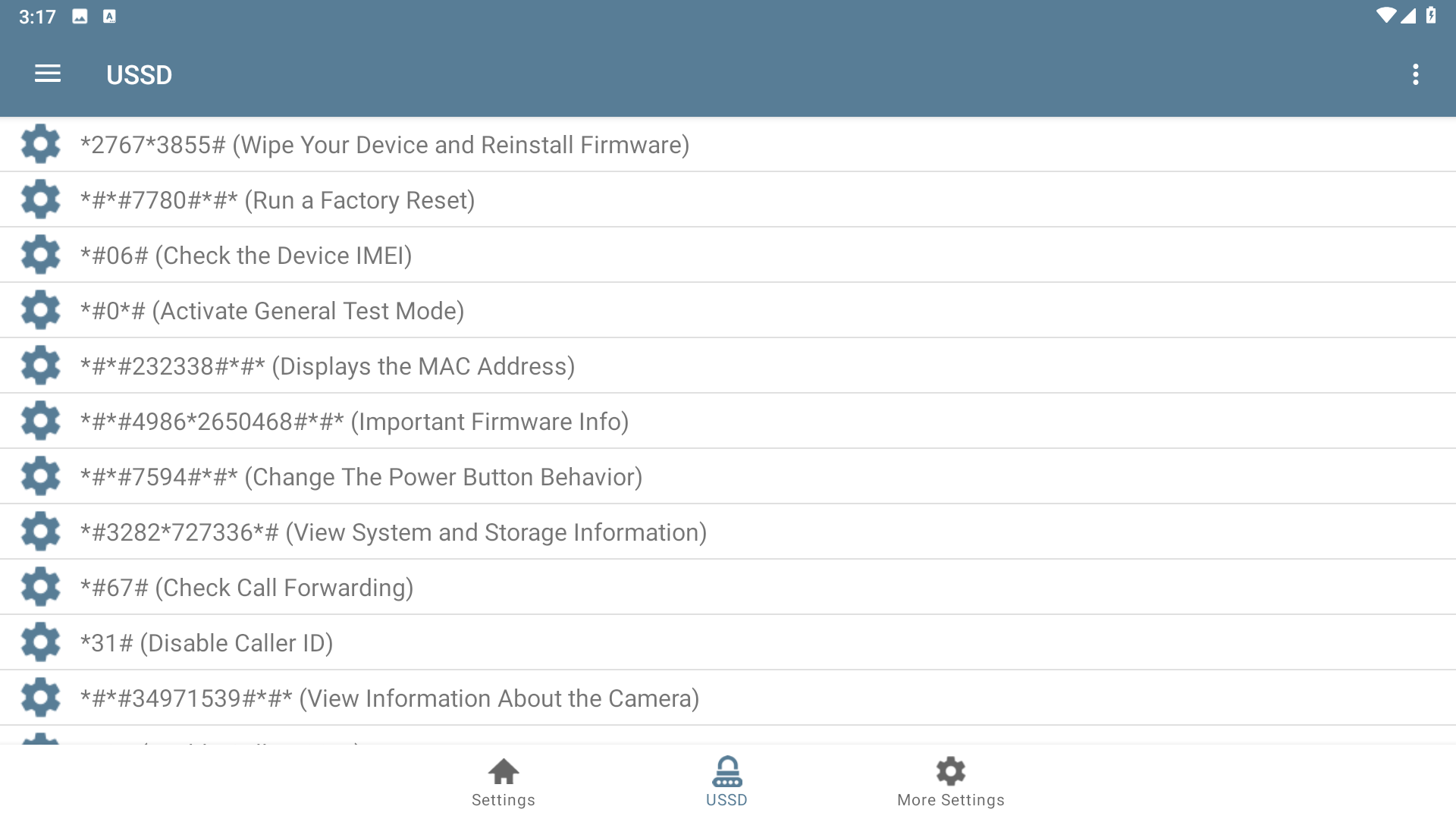Tap the gear icon for the Factory Reset code

[x=41, y=199]
